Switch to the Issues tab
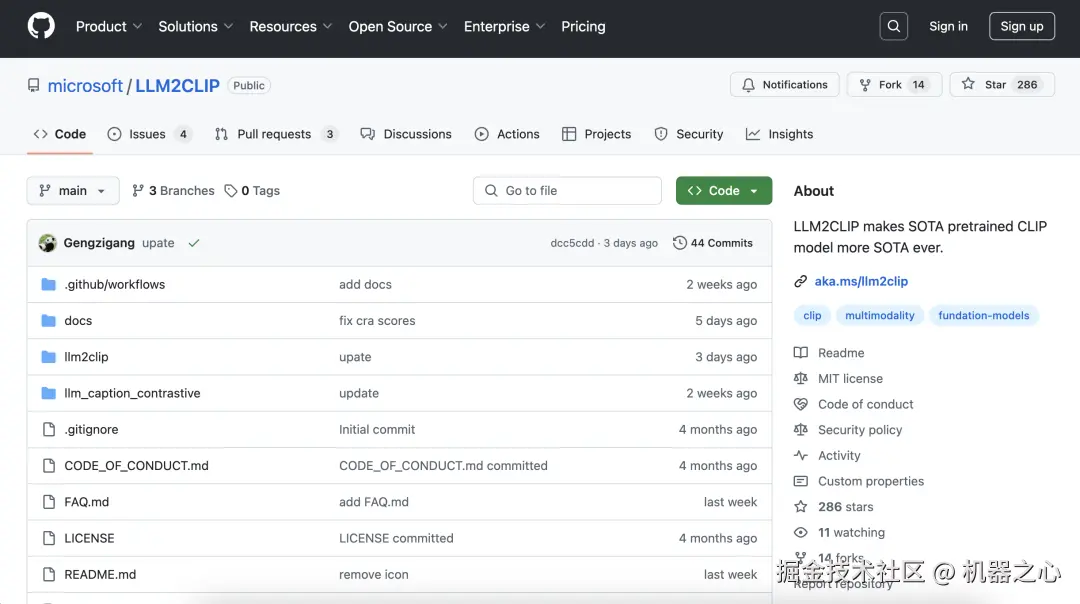Image resolution: width=1080 pixels, height=604 pixels. coord(149,134)
